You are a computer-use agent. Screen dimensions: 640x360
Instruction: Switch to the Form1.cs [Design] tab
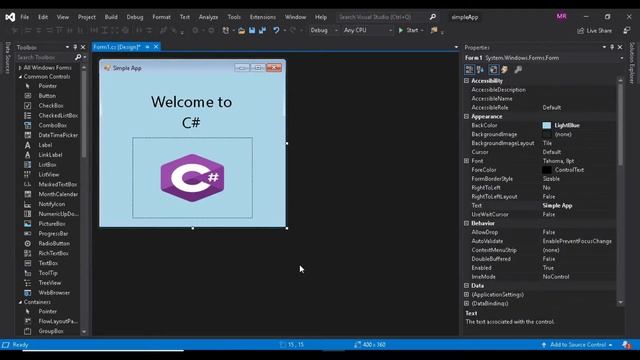(x=117, y=47)
